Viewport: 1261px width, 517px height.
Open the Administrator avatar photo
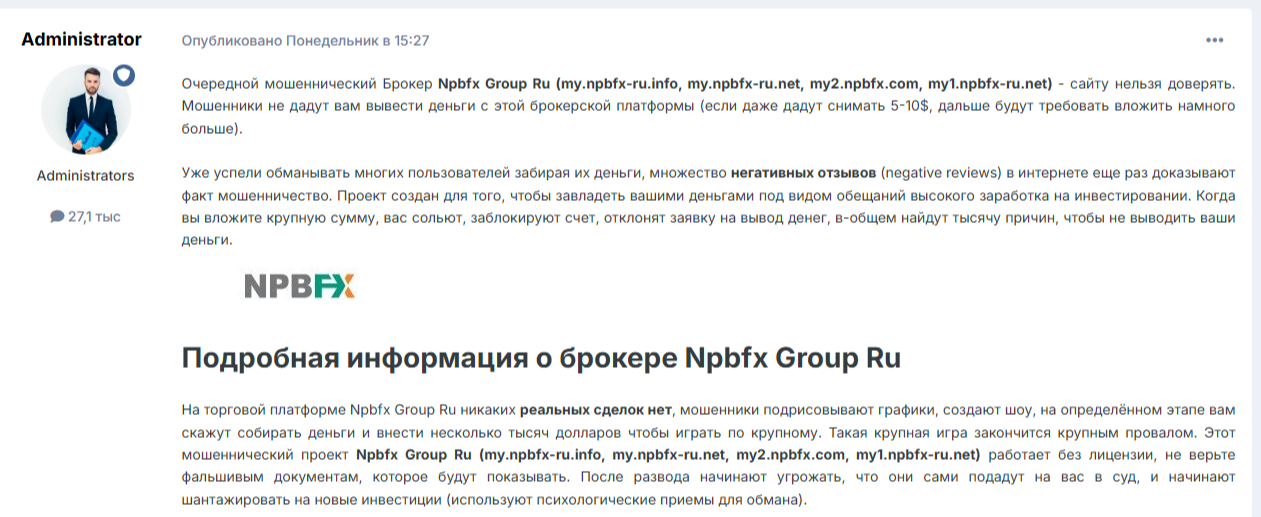(x=86, y=110)
